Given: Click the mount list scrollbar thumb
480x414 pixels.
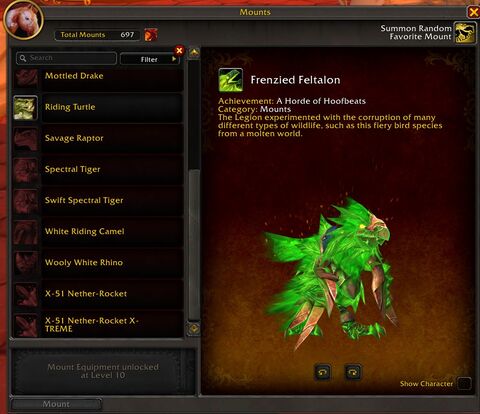Looking at the screenshot, I should point(194,245).
